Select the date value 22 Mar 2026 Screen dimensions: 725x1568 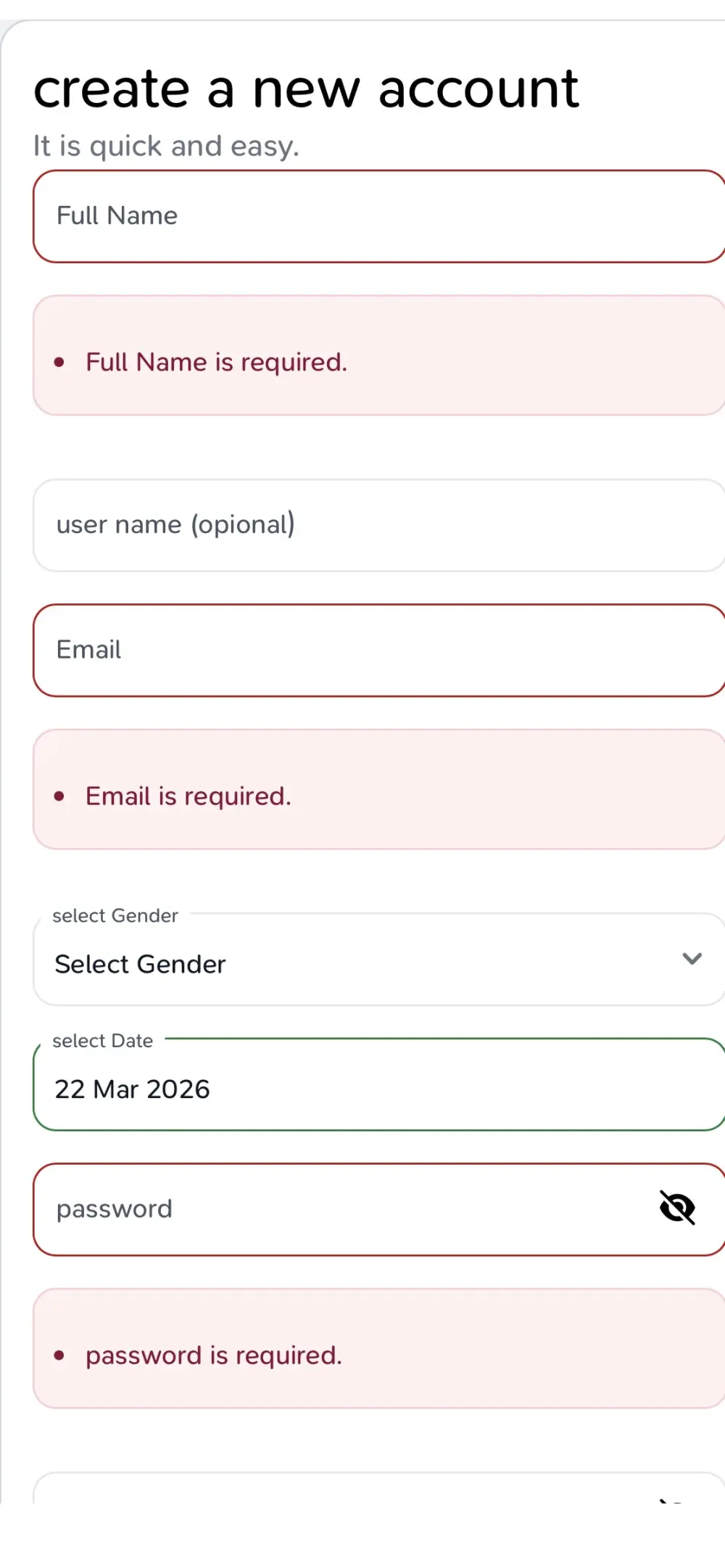click(133, 1089)
